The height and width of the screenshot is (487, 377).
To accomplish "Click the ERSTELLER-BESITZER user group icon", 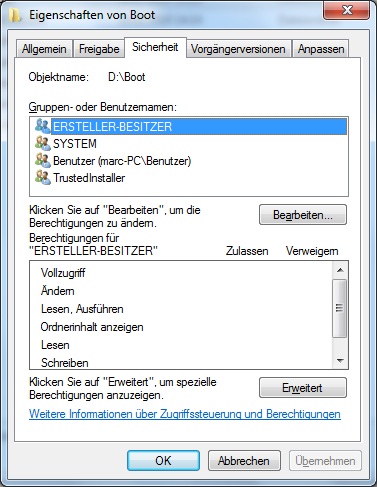I will 43,127.
